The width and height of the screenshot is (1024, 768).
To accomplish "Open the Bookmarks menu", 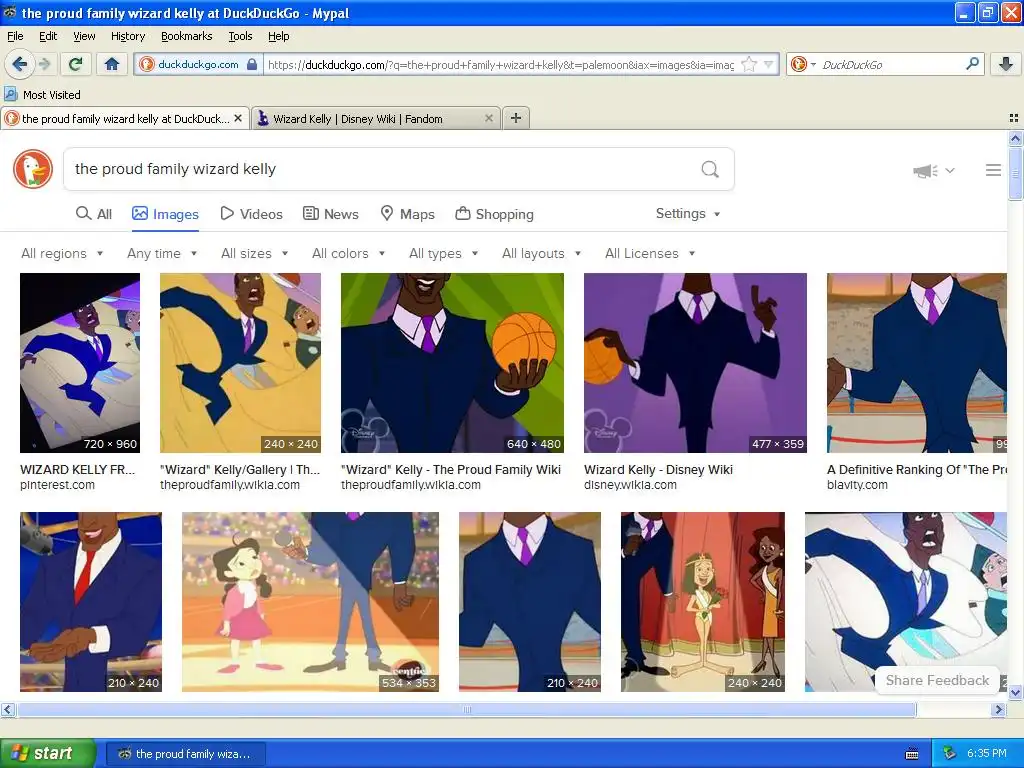I will [x=186, y=36].
